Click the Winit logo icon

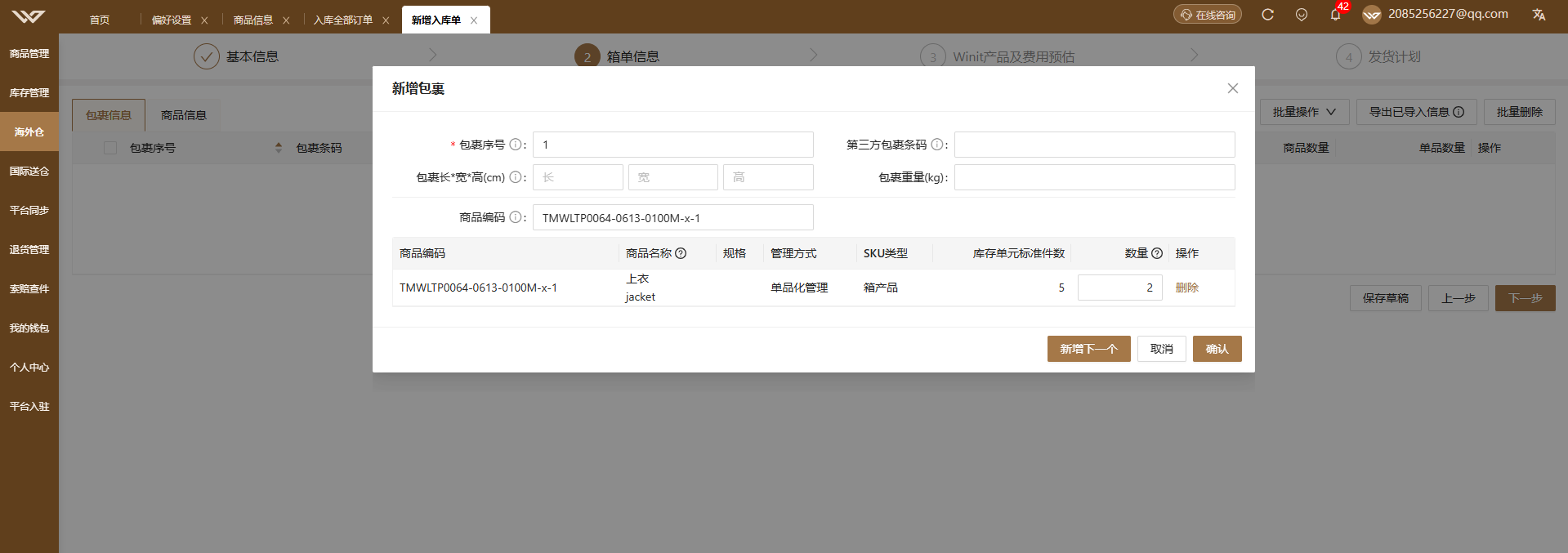(29, 16)
